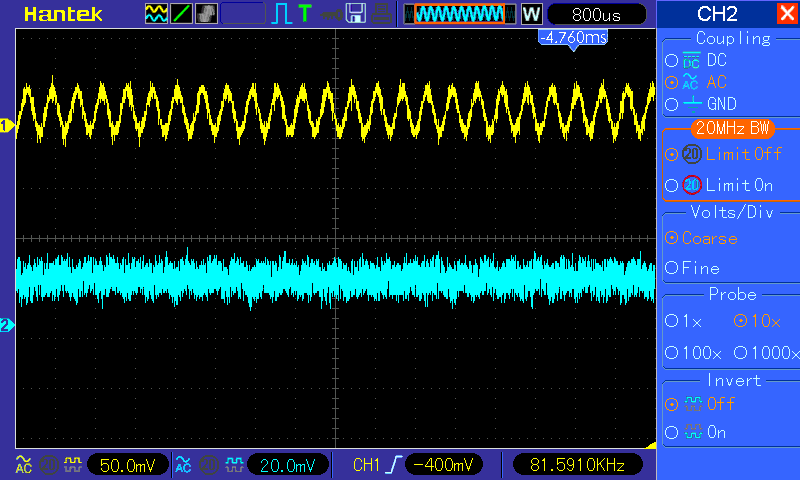Select 10x probe attenuation
The image size is (800, 480).
[x=757, y=321]
